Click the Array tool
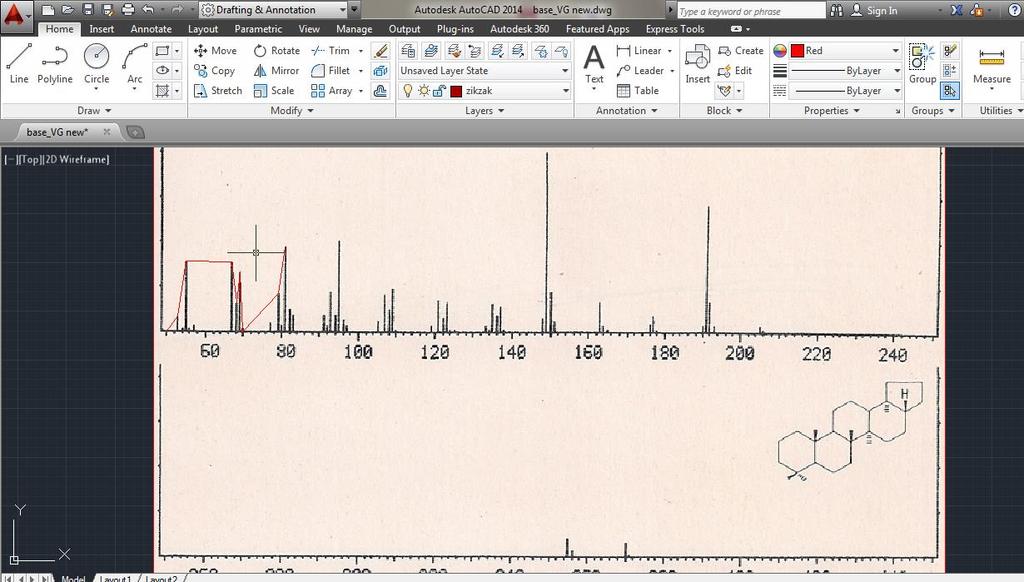The height and width of the screenshot is (582, 1024). [332, 91]
